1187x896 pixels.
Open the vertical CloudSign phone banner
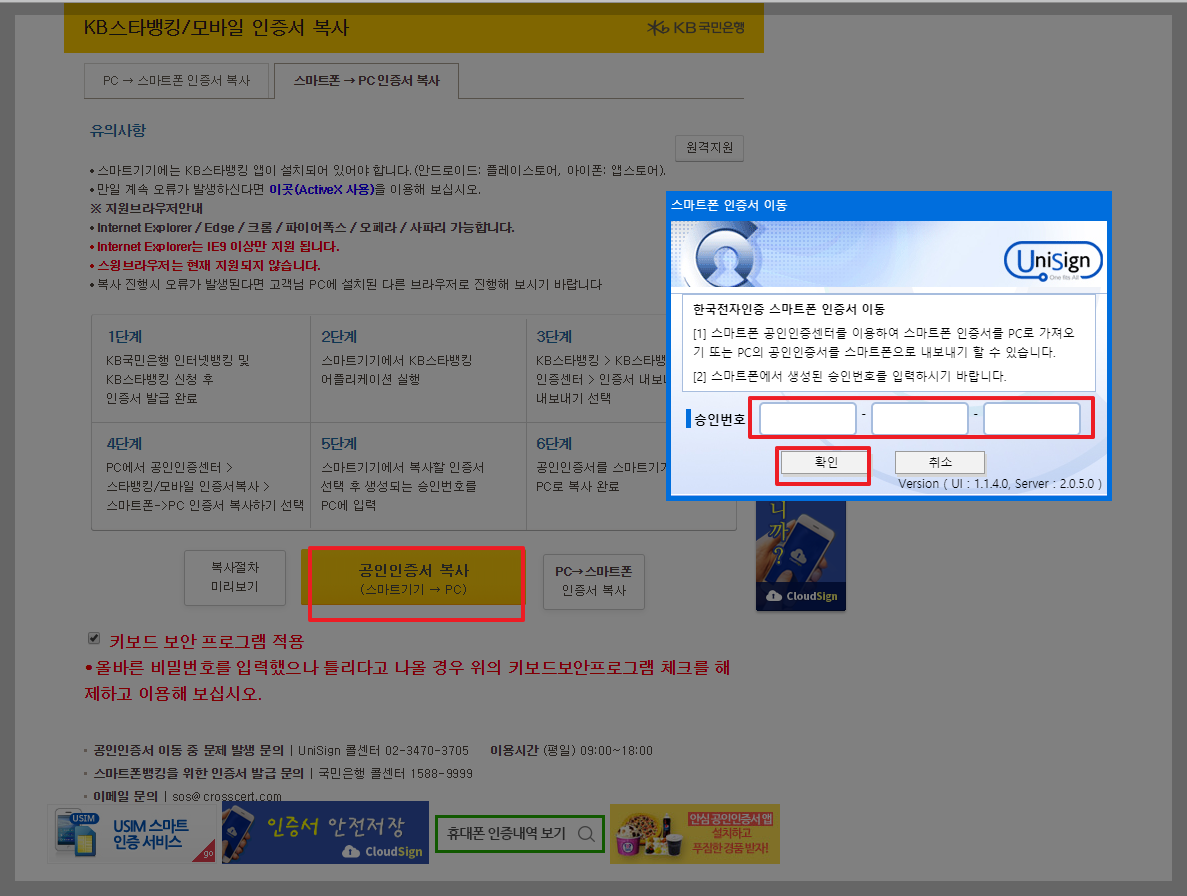[x=801, y=555]
